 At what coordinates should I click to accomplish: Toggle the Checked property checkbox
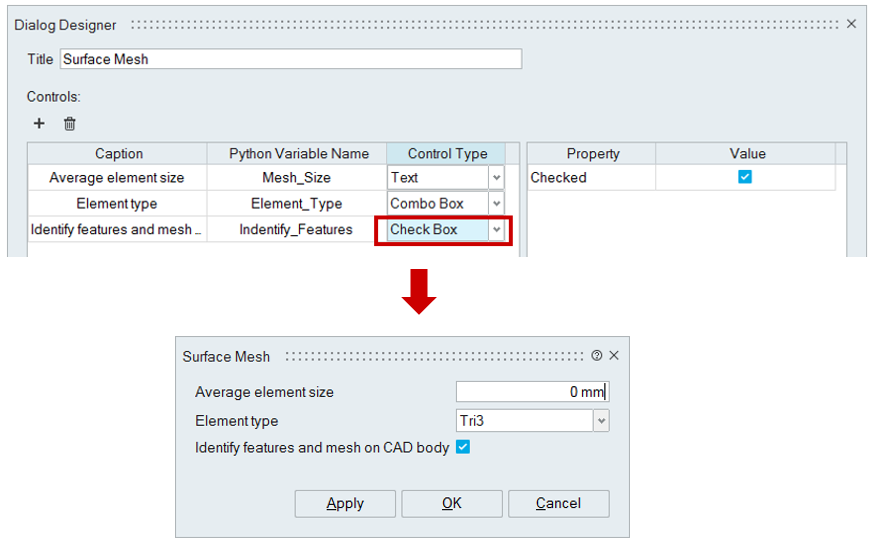[744, 177]
